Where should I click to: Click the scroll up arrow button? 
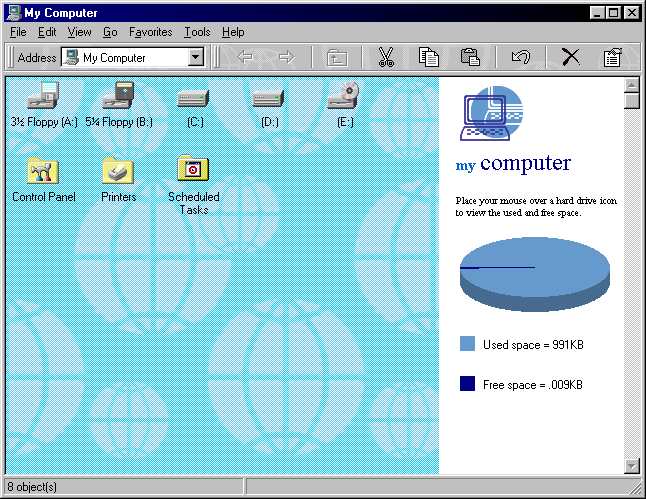pos(632,86)
